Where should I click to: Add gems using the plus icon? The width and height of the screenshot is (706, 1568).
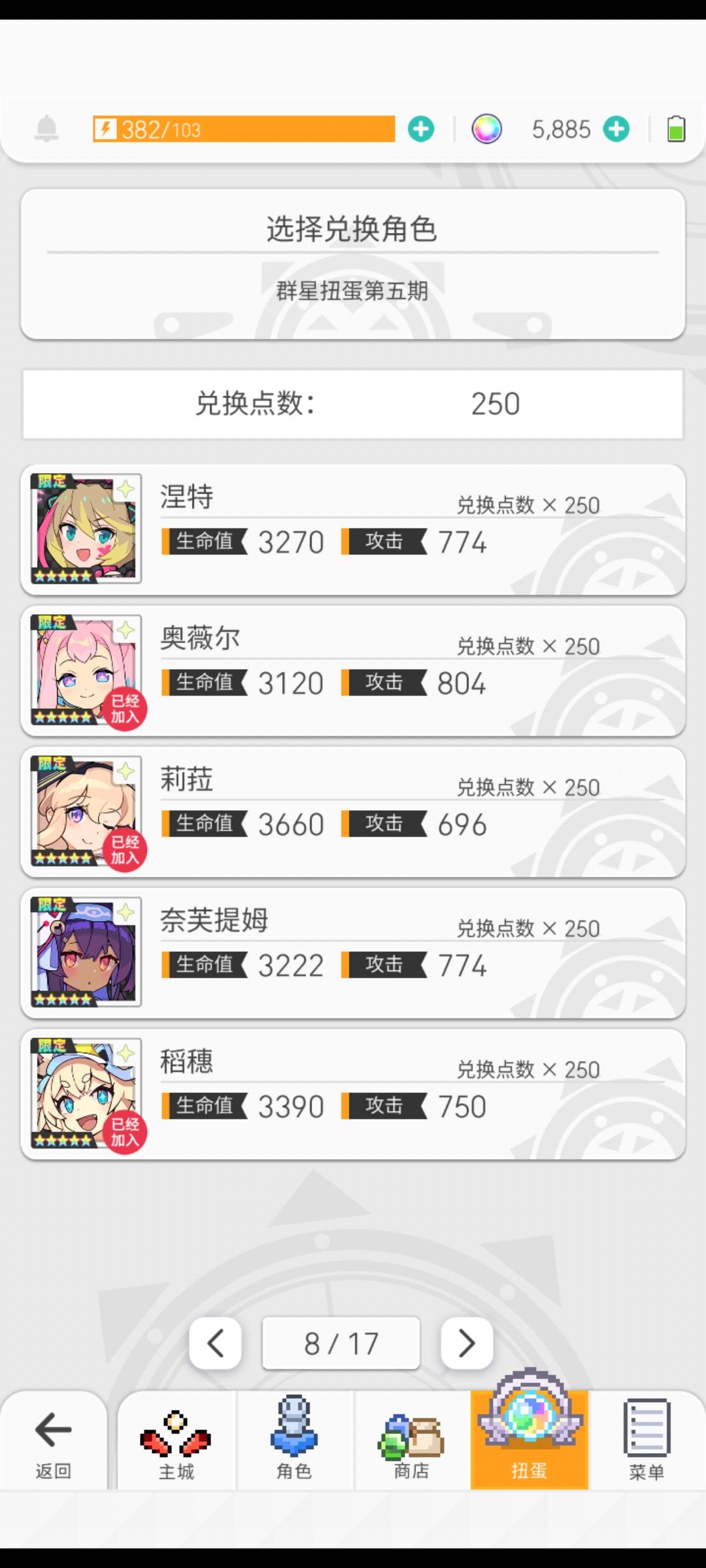(616, 129)
